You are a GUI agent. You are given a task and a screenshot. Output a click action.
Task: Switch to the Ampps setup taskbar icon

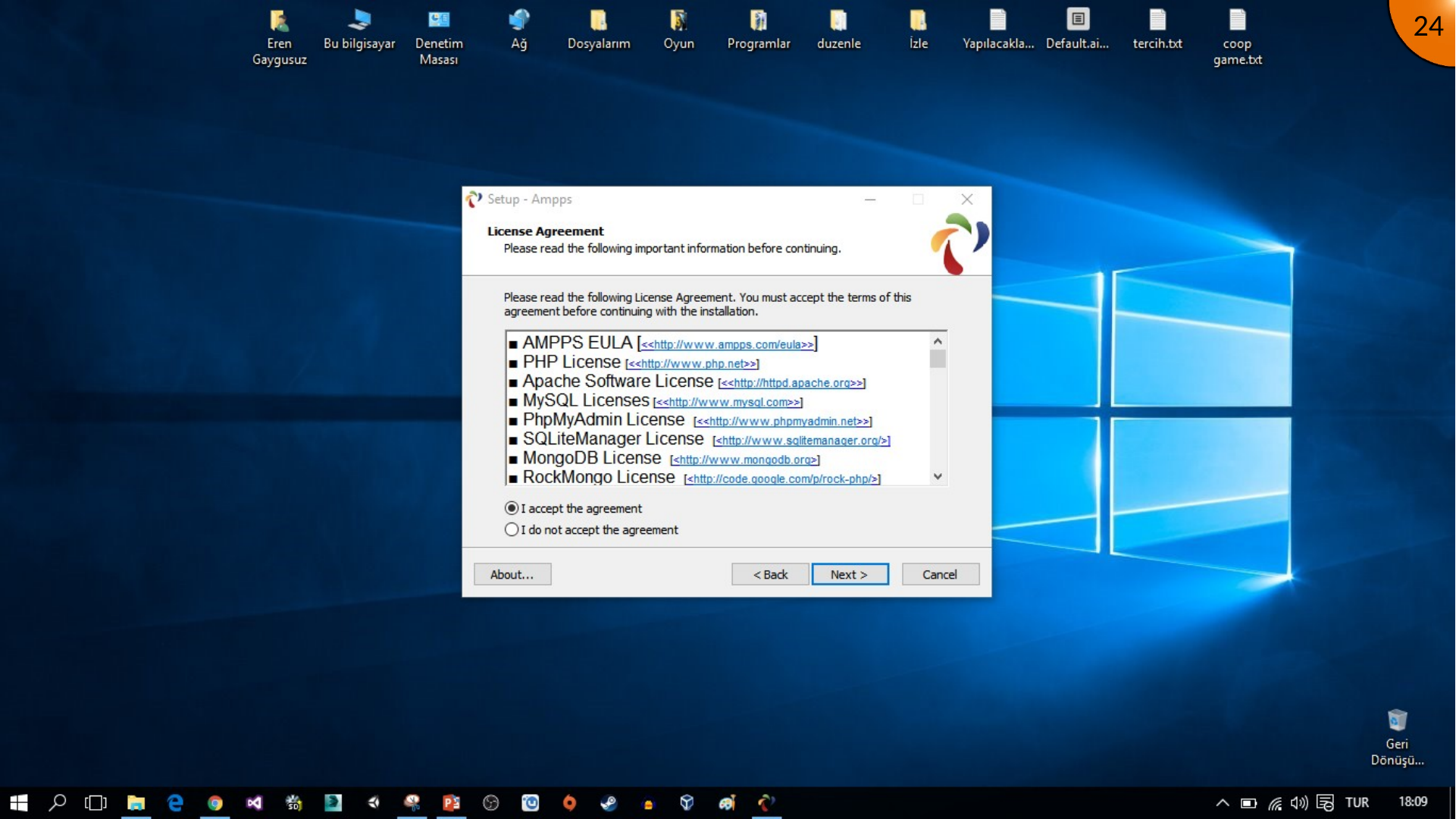pyautogui.click(x=767, y=802)
